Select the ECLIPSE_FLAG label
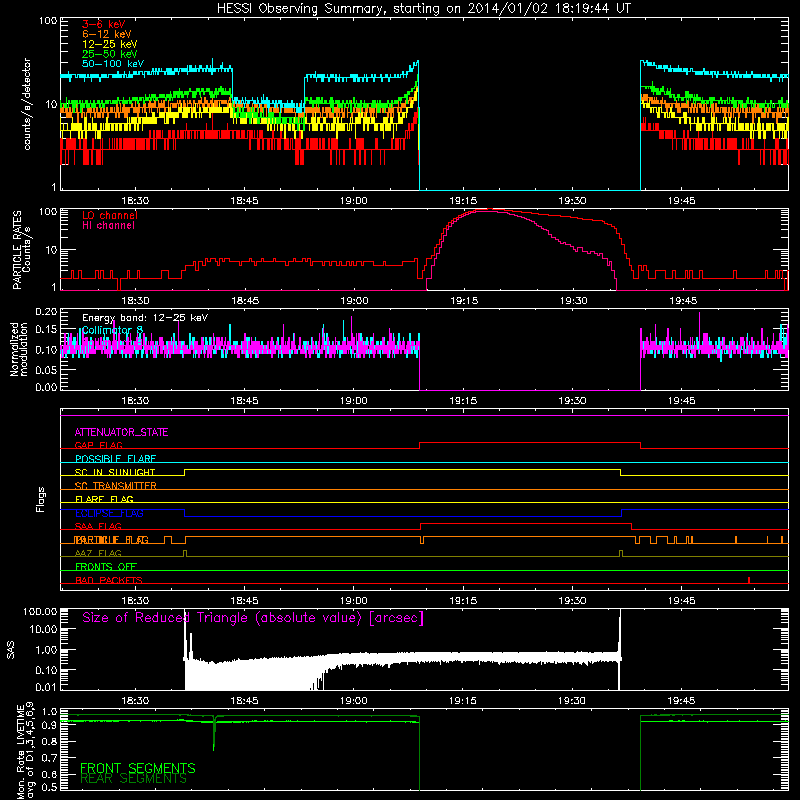This screenshot has height=800, width=800. [109, 513]
